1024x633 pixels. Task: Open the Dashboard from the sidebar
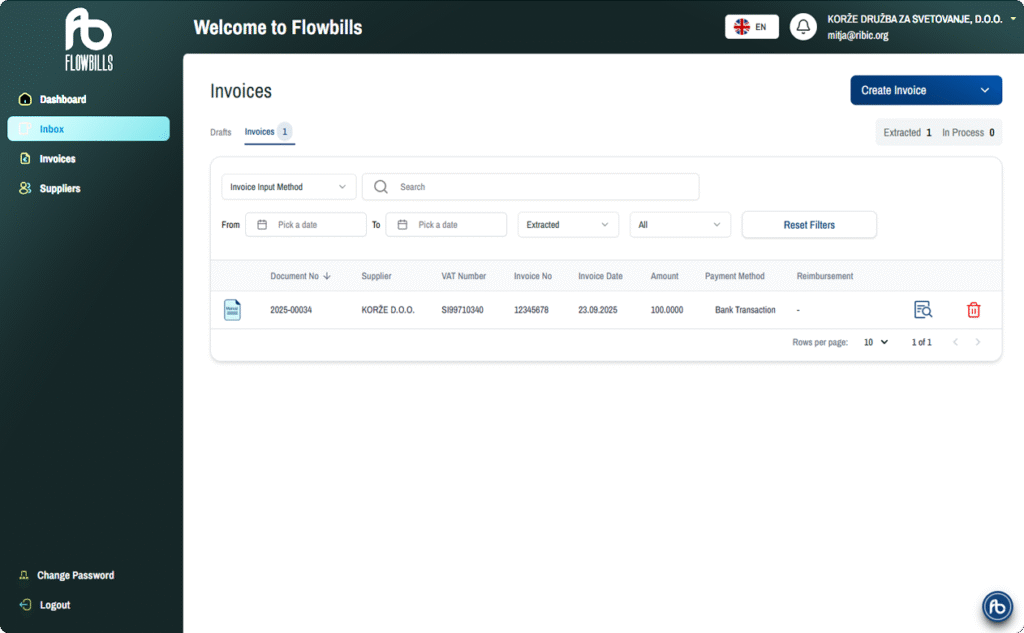tap(60, 99)
